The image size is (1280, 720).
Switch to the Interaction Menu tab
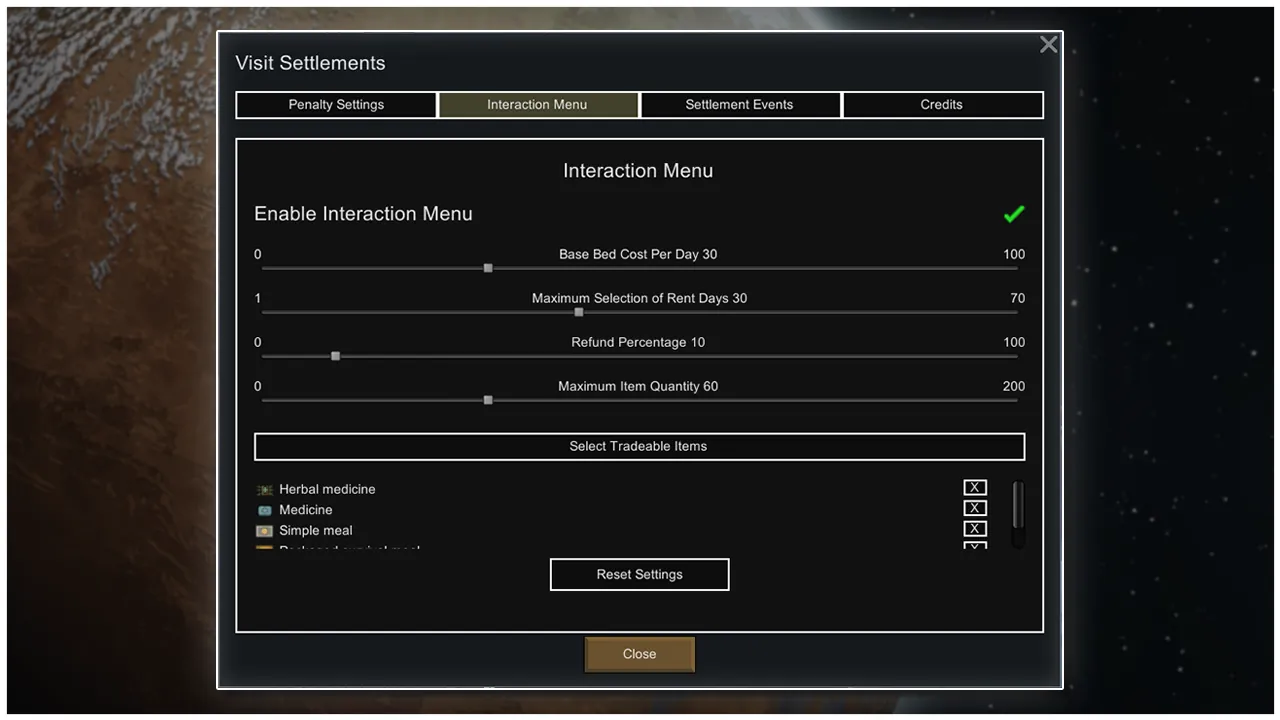click(538, 105)
